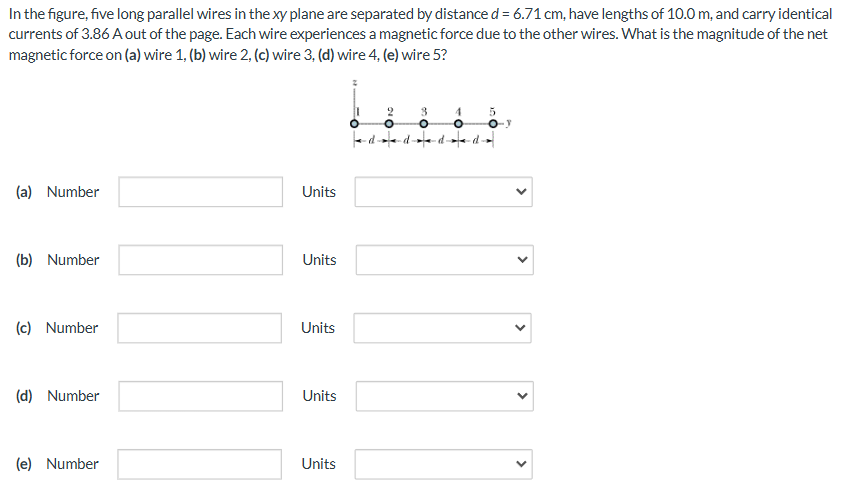
Task: Click the Number input field for part (e)
Action: (200, 464)
